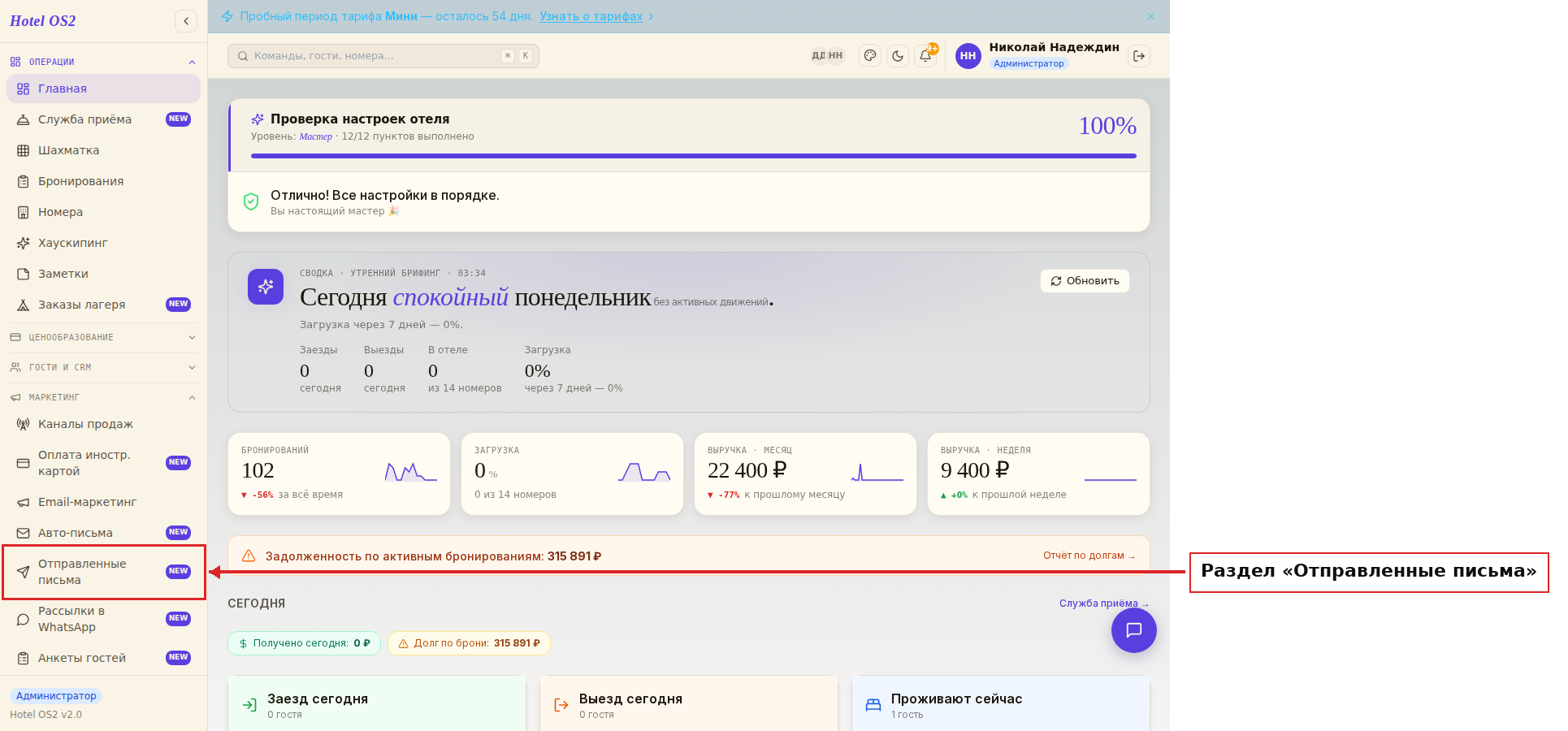
Task: Click the Администратор role badge under username
Action: [1029, 63]
